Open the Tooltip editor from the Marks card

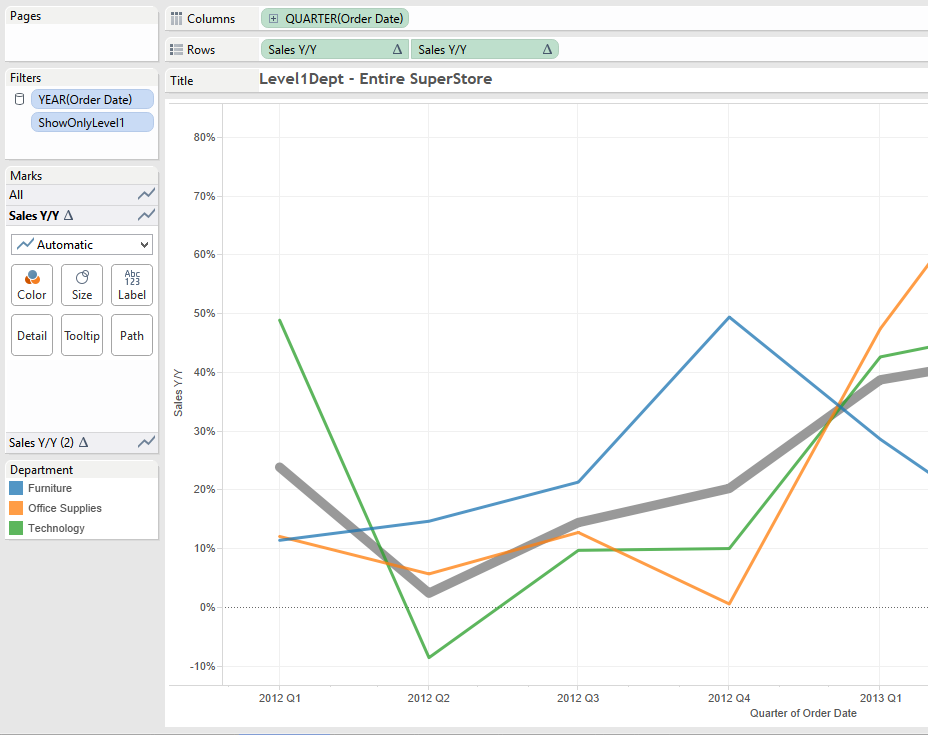[81, 334]
